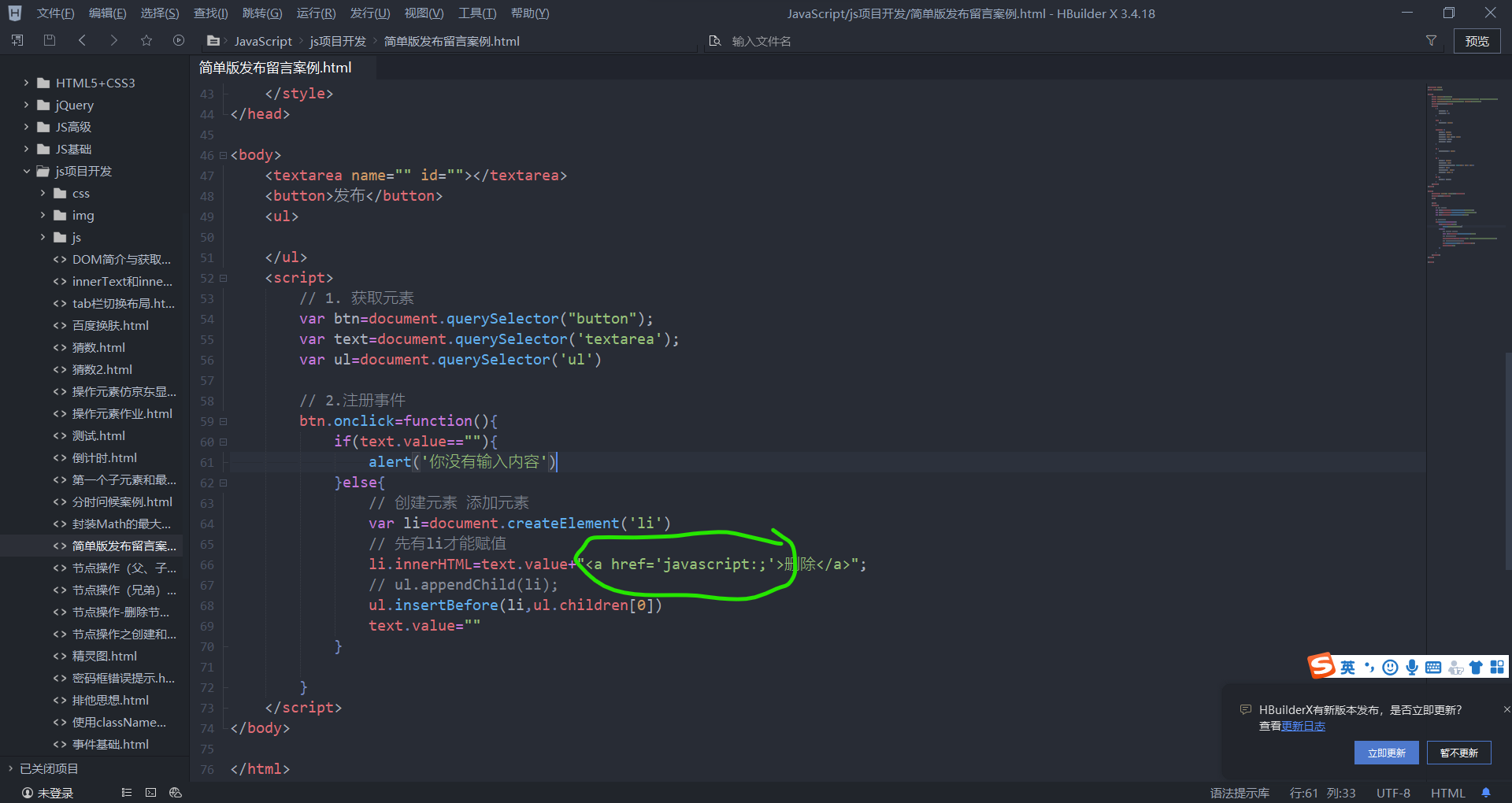Screen dimensions: 1512x803
Task: Navigate back with the left arrow icon
Action: (82, 39)
